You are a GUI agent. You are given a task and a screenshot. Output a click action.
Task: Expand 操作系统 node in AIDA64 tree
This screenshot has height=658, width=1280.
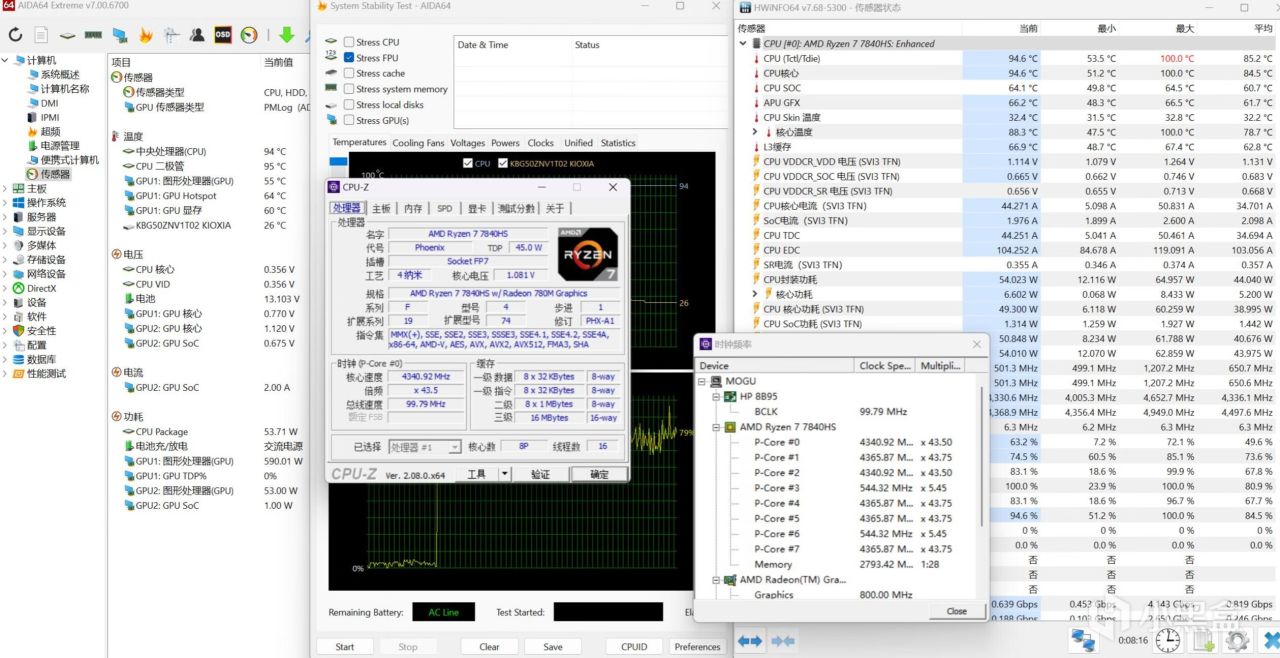pos(5,202)
